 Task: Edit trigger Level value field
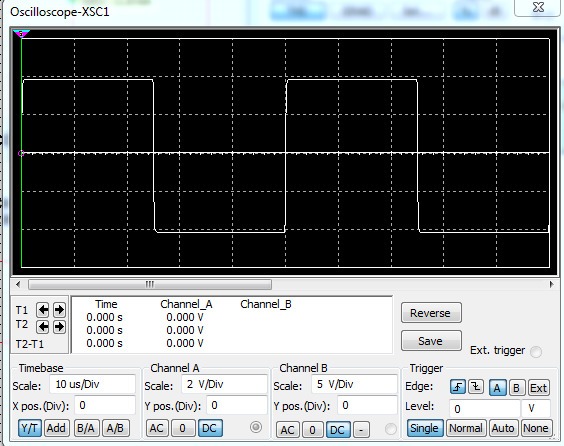coord(485,409)
